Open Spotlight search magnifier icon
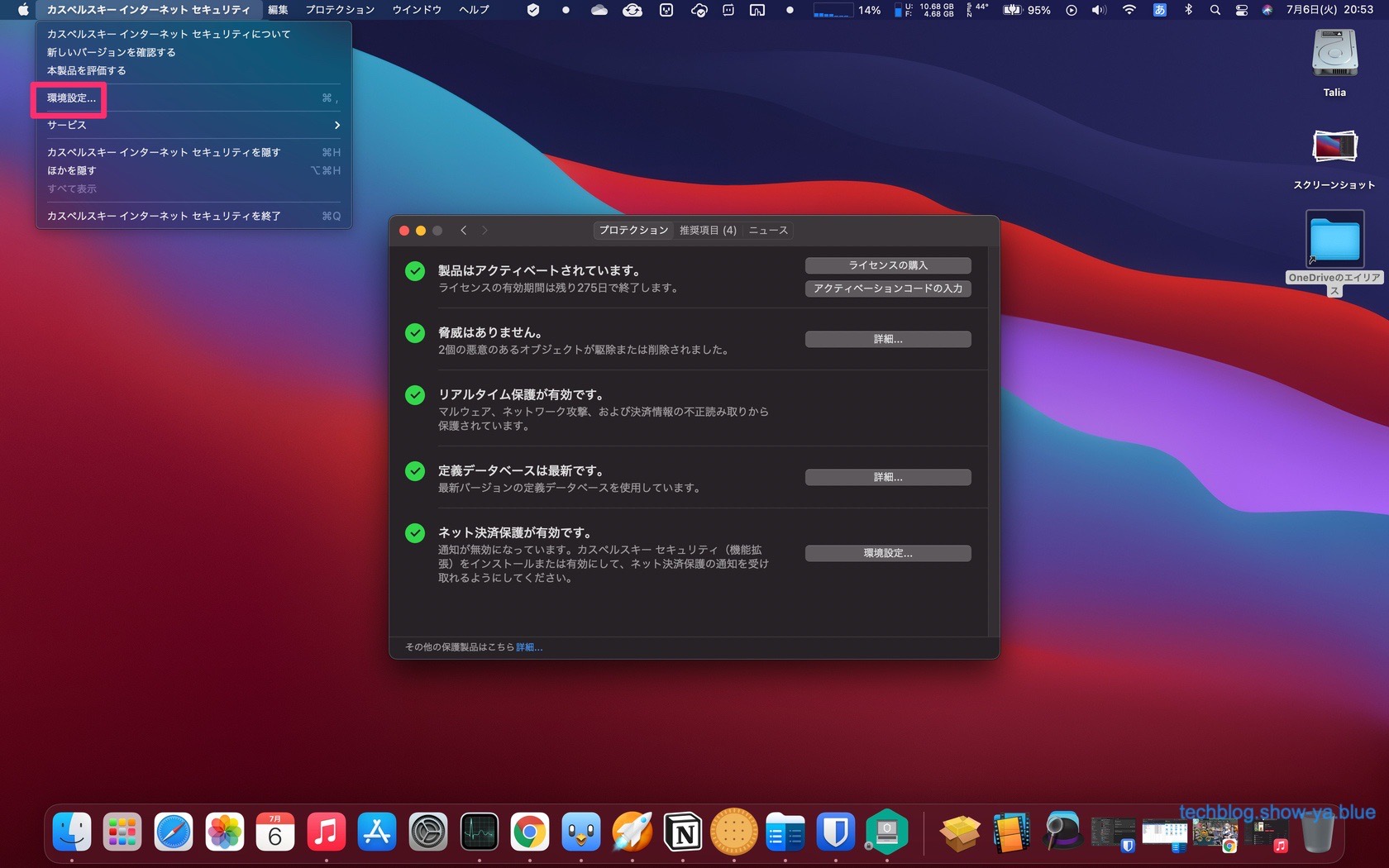The width and height of the screenshot is (1389, 868). [1215, 10]
